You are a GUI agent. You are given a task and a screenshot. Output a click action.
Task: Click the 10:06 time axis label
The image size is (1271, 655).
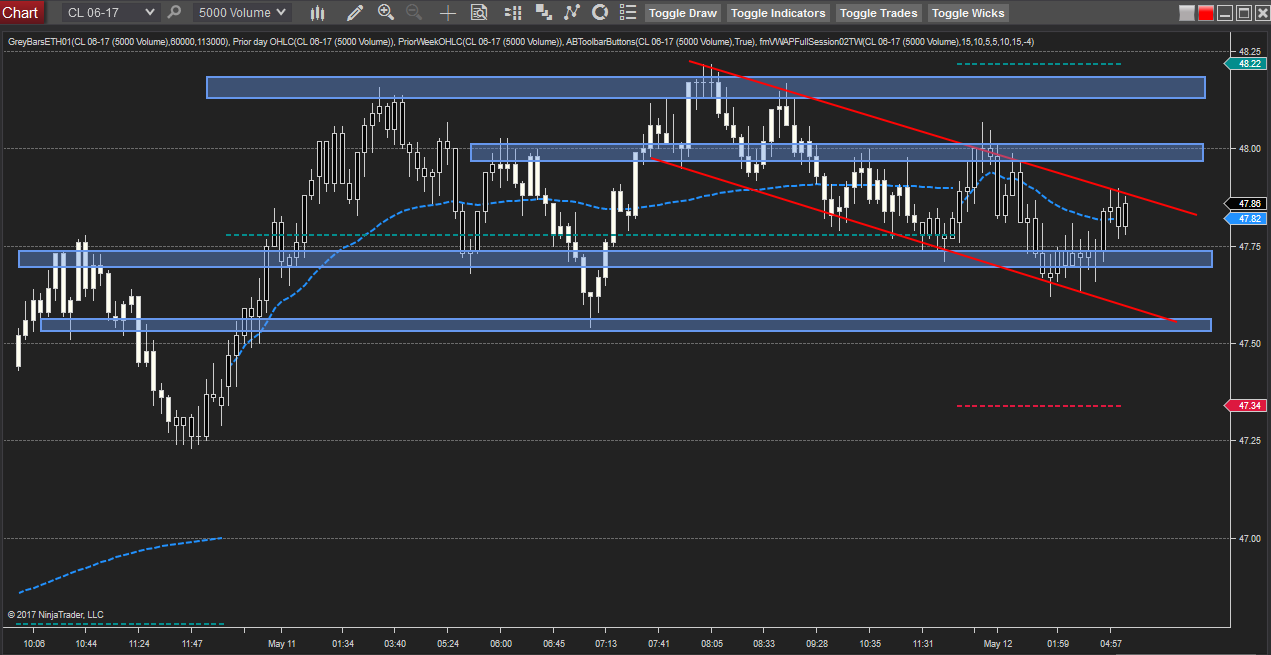[34, 643]
